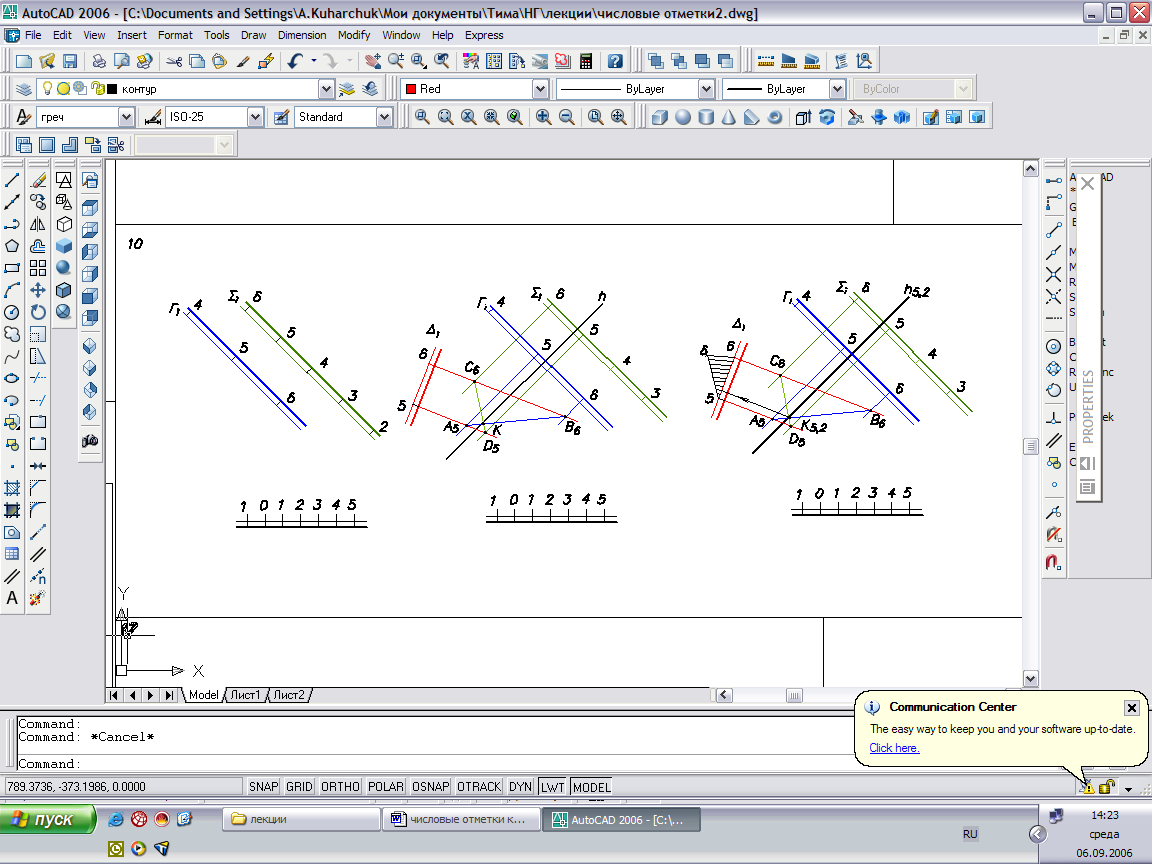Expand the Undo history dropdown arrow

pyautogui.click(x=314, y=61)
